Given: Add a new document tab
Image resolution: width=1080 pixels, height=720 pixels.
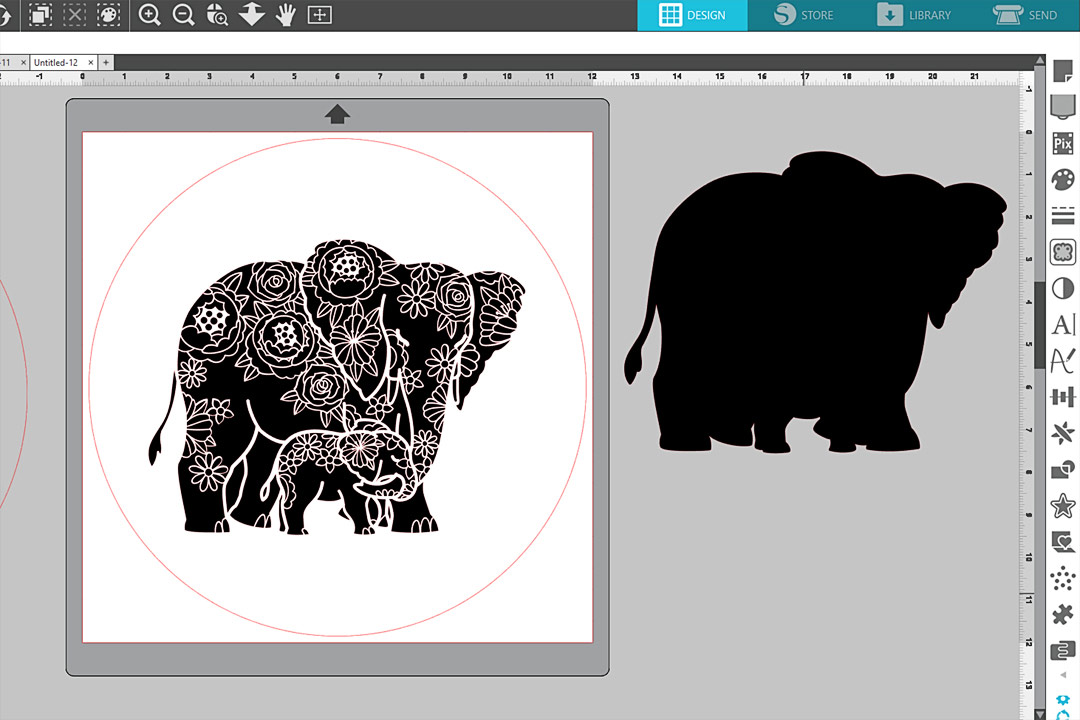Looking at the screenshot, I should point(106,62).
